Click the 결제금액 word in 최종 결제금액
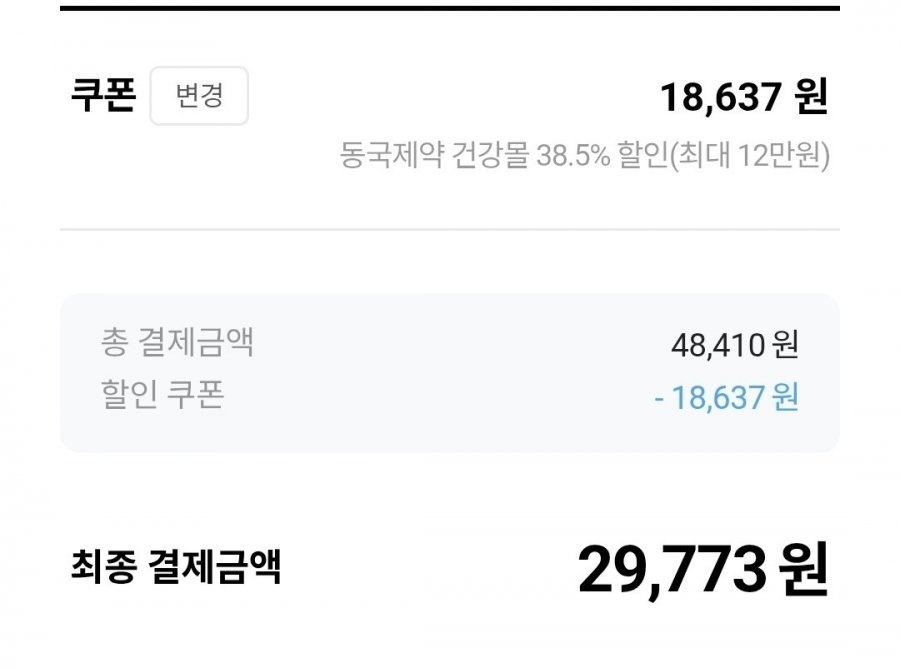This screenshot has width=900, height=668. point(213,567)
